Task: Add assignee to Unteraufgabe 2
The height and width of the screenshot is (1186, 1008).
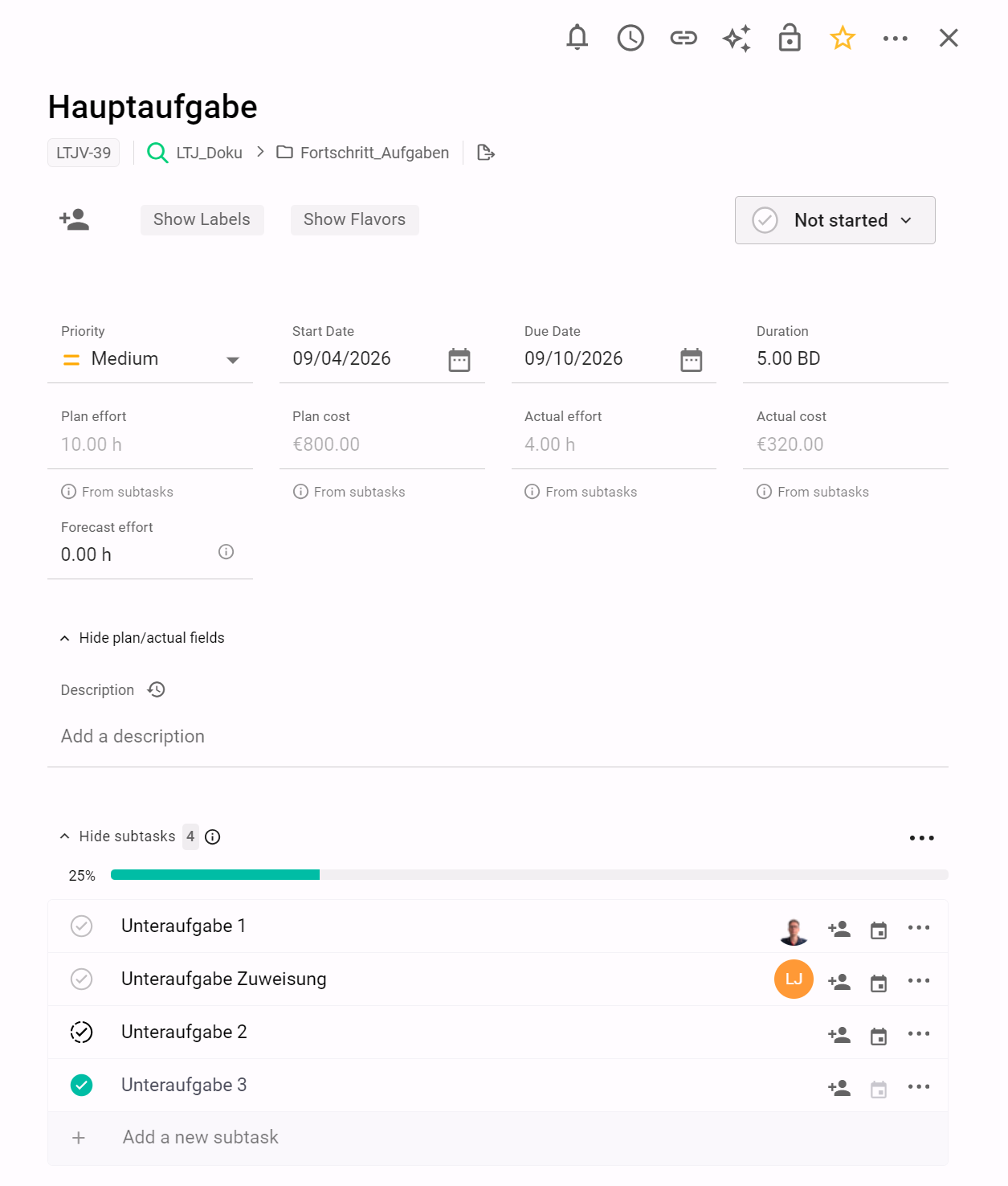Action: coord(839,1035)
